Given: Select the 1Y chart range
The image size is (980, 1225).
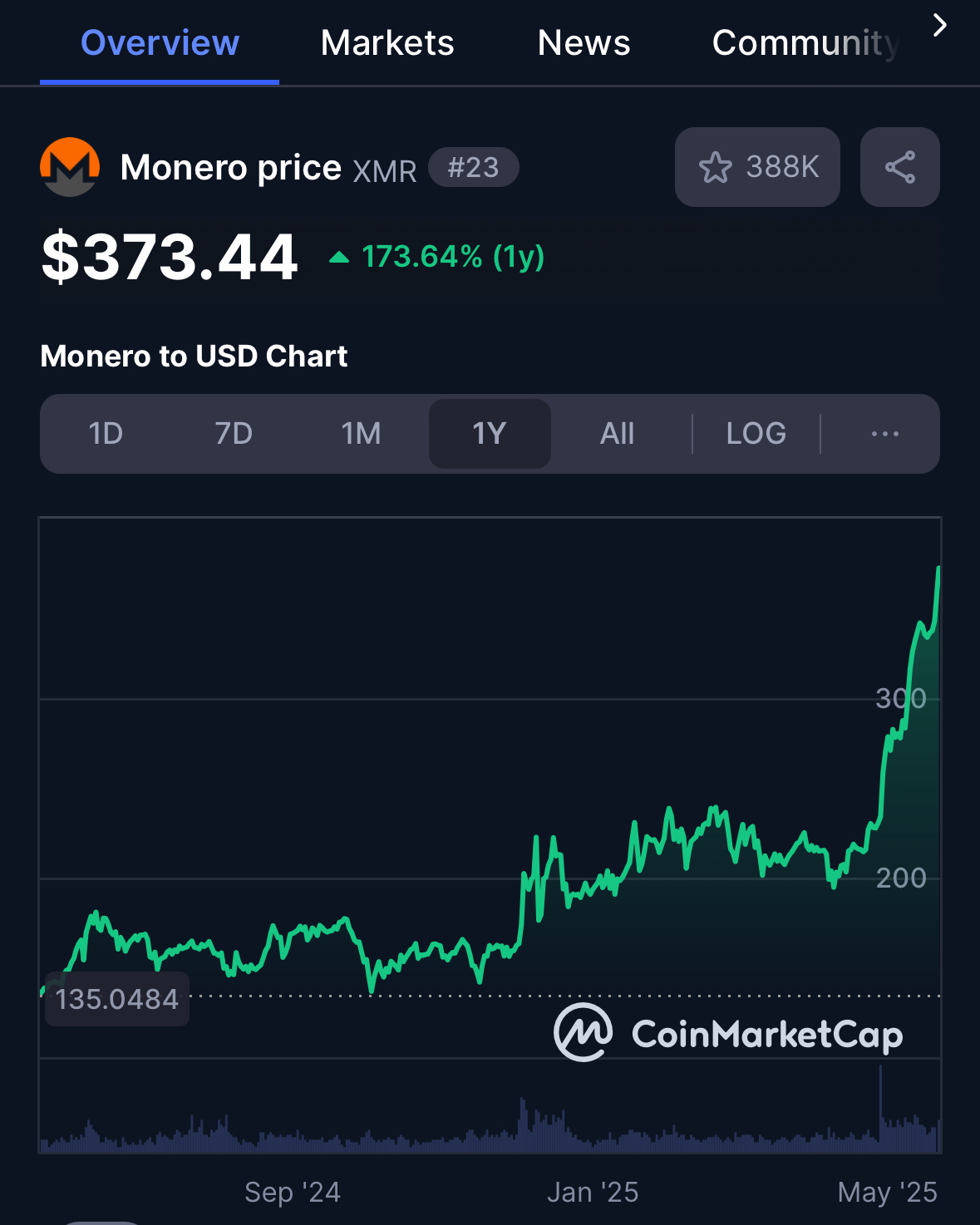Looking at the screenshot, I should (490, 434).
